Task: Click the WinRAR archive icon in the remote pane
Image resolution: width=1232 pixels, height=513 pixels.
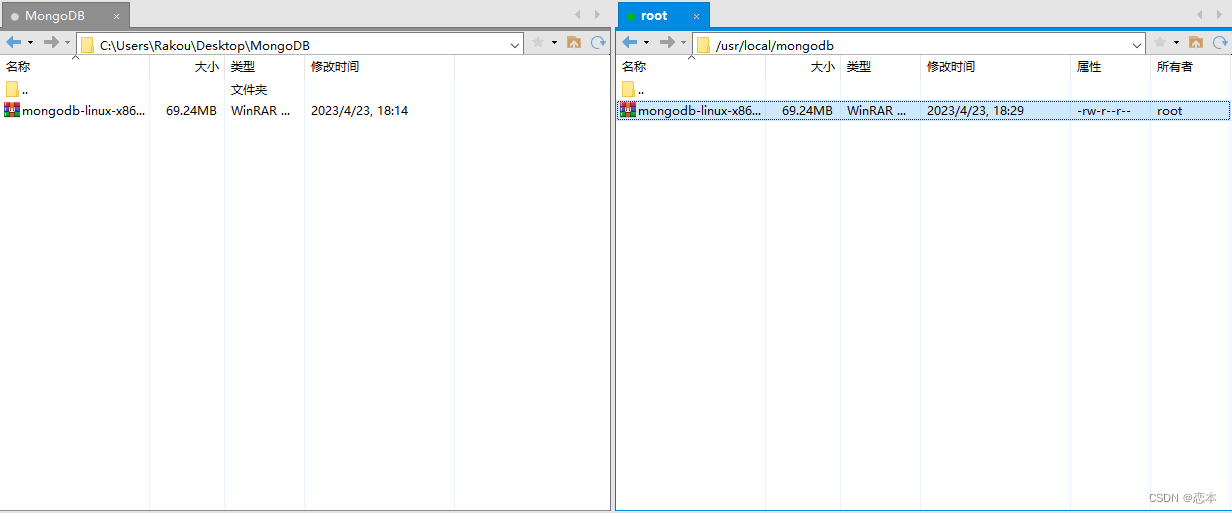Action: point(628,110)
